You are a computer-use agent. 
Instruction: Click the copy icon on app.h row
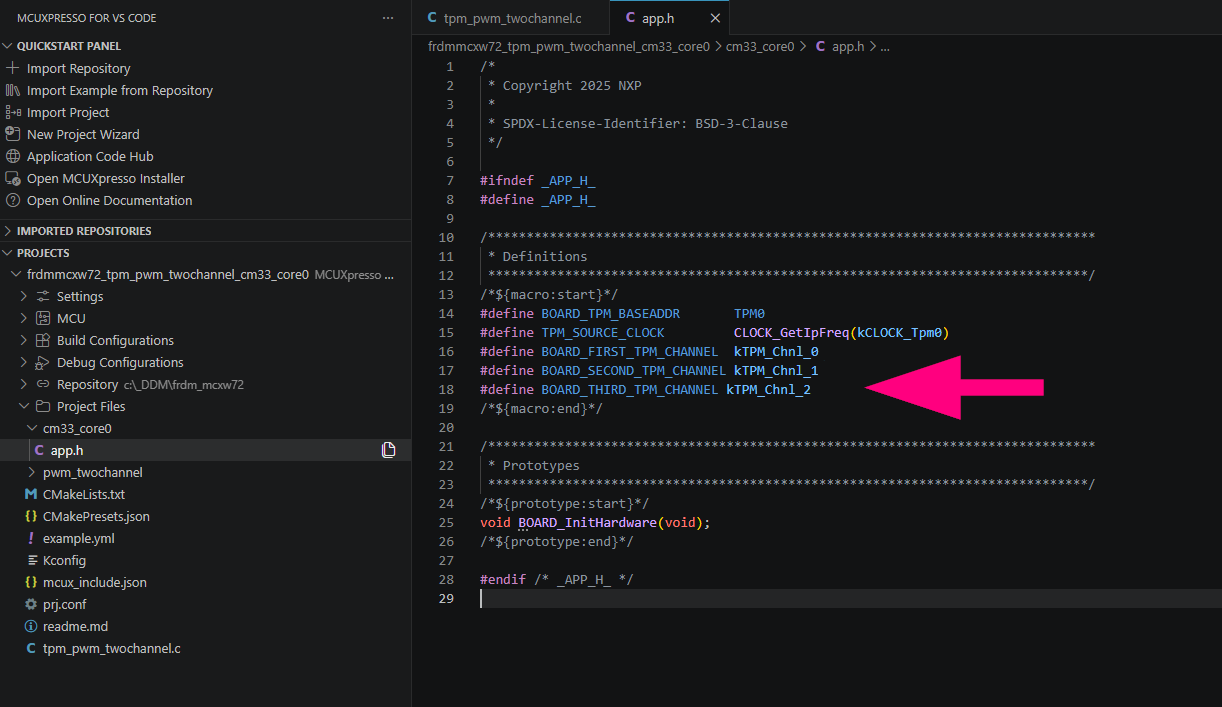point(388,450)
